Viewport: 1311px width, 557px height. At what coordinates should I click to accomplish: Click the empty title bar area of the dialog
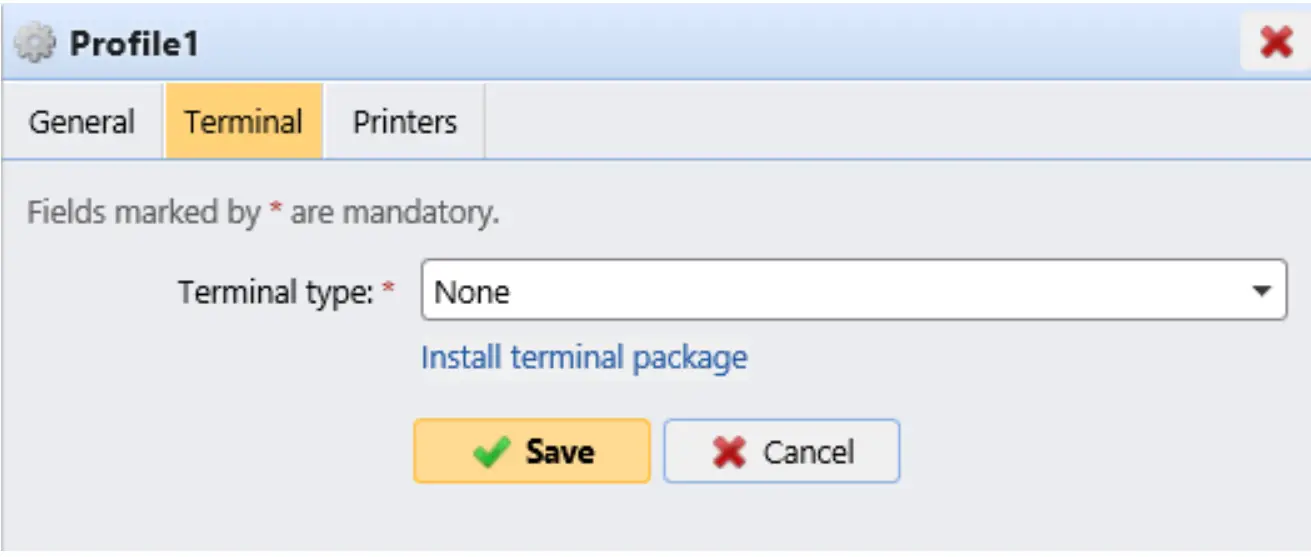click(x=700, y=44)
